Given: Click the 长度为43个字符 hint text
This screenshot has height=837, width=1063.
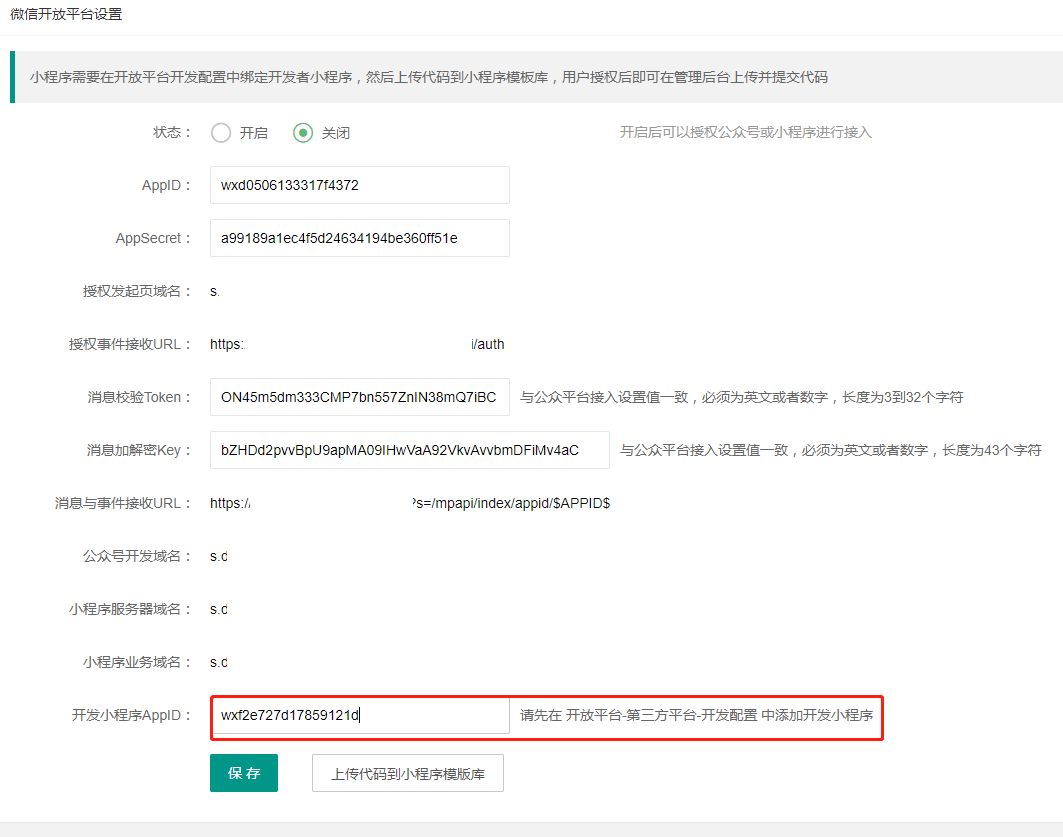Looking at the screenshot, I should coord(830,450).
